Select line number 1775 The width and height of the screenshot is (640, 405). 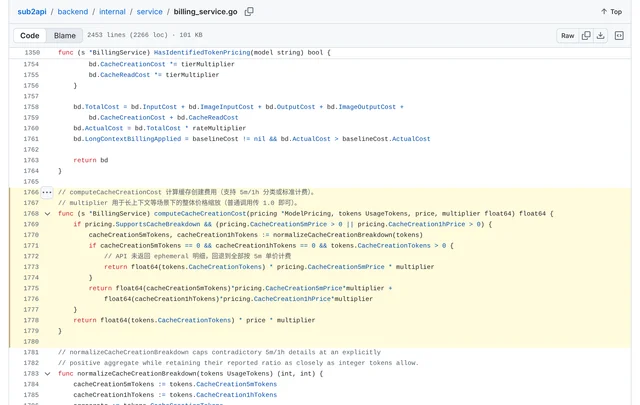31,288
